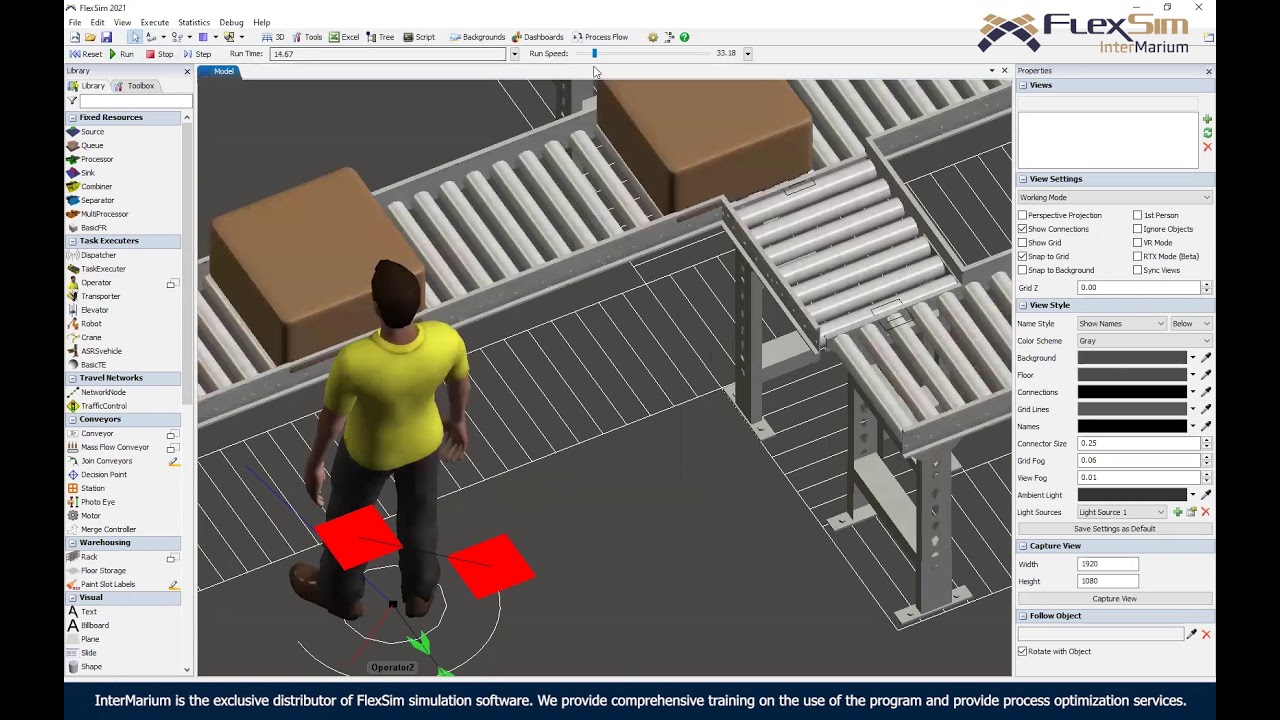Open the Working Mode dropdown
Screen dimensions: 1280x720
click(x=1115, y=197)
